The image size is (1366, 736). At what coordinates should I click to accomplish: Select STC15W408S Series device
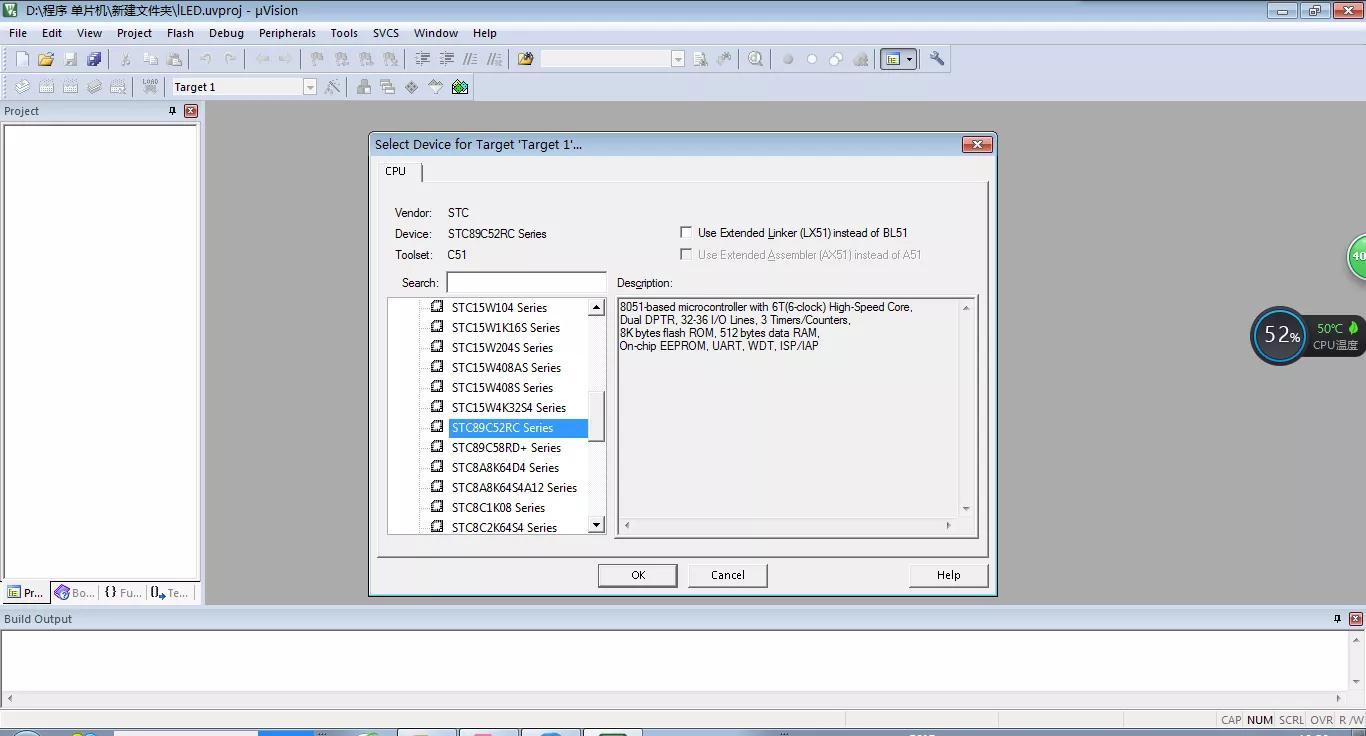point(502,388)
